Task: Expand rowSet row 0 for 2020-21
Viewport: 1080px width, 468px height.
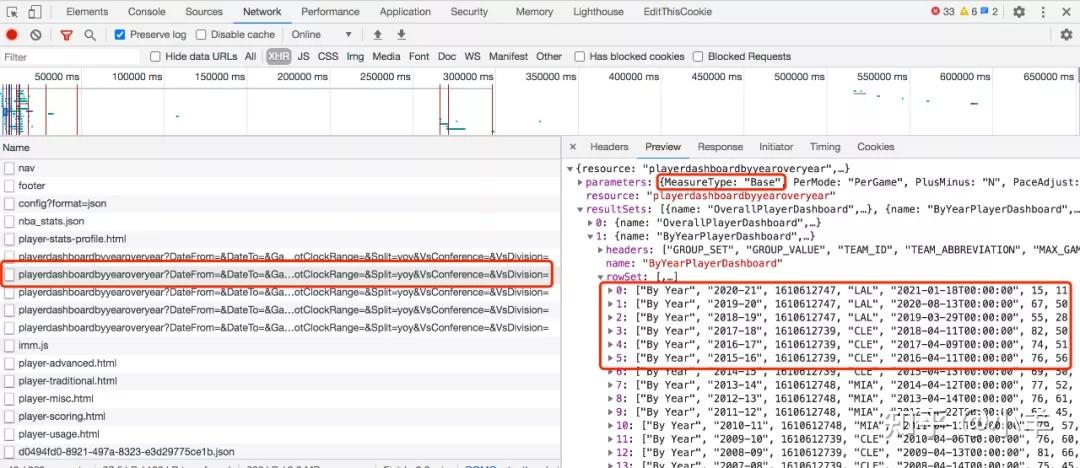Action: point(610,290)
